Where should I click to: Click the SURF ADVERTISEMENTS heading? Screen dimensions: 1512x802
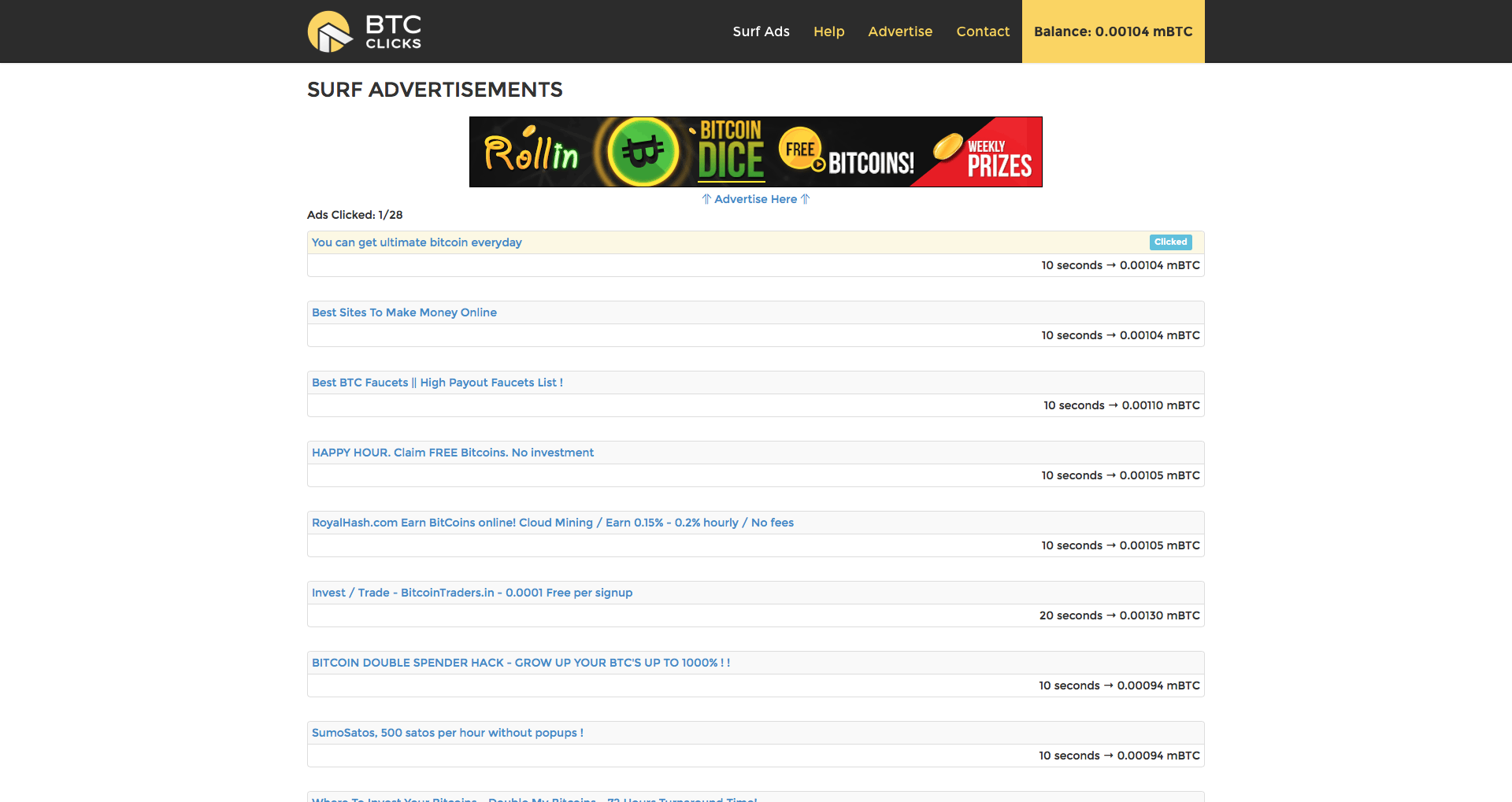pyautogui.click(x=435, y=90)
